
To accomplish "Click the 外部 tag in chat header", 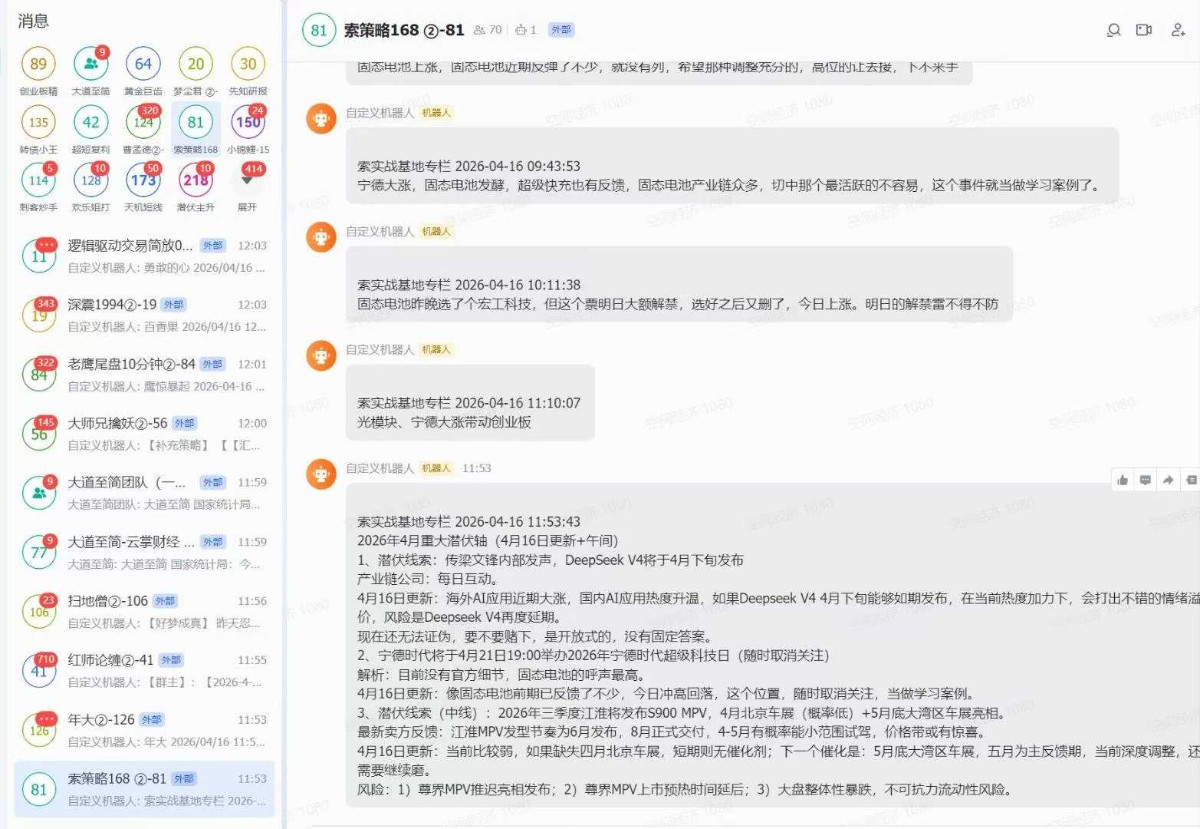I will coord(562,30).
